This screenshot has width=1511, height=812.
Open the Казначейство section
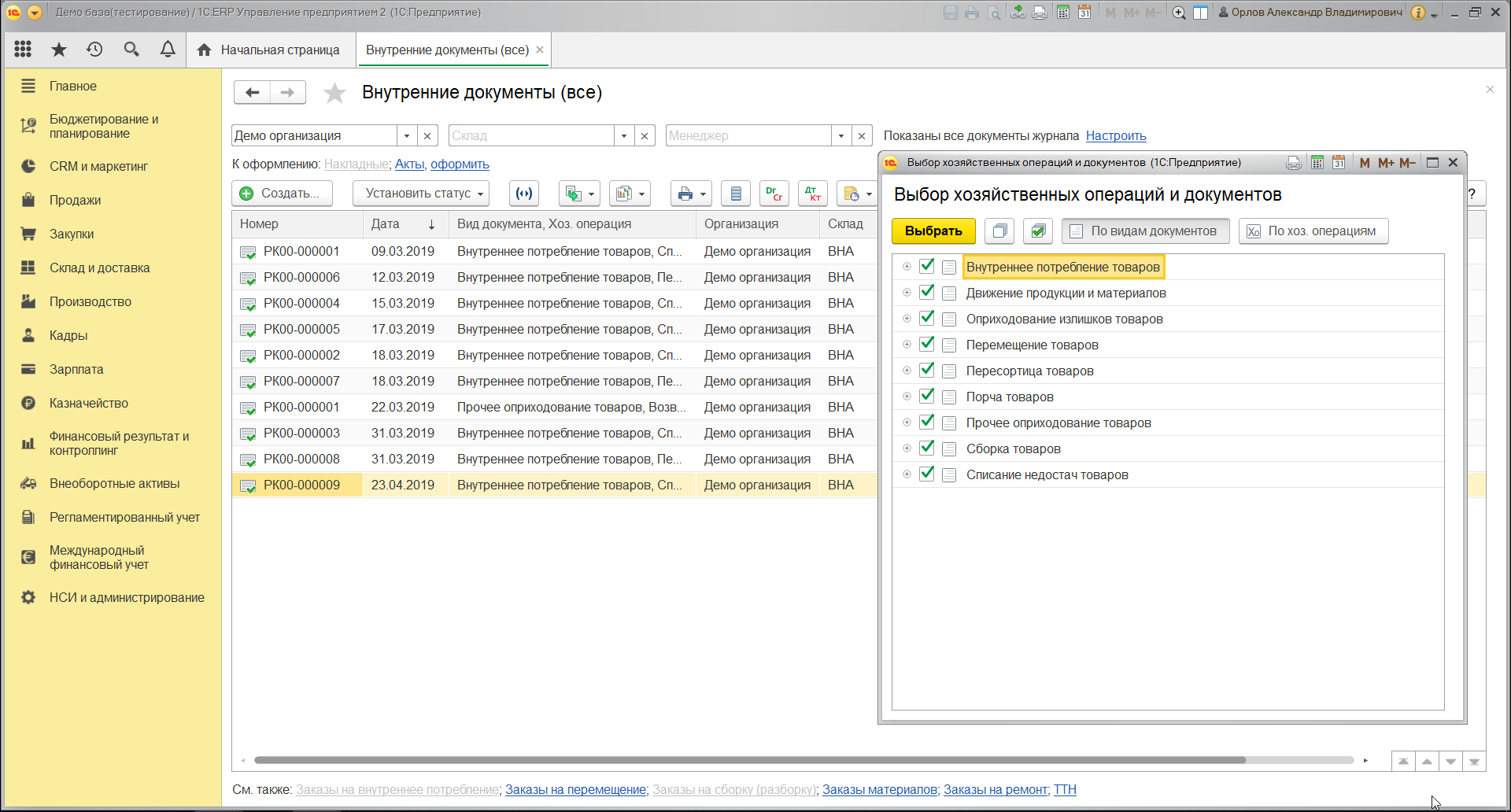88,403
